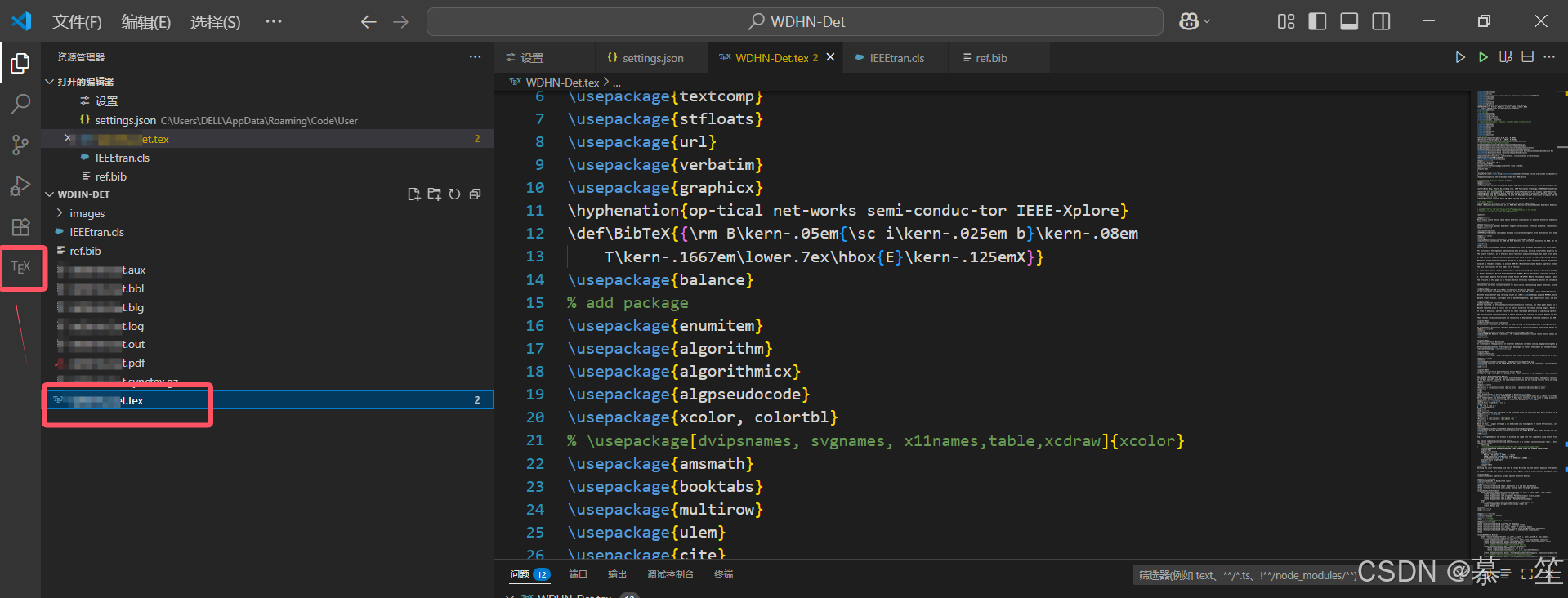Select settings.json in open editors
Image resolution: width=1568 pixels, height=598 pixels.
[x=267, y=120]
